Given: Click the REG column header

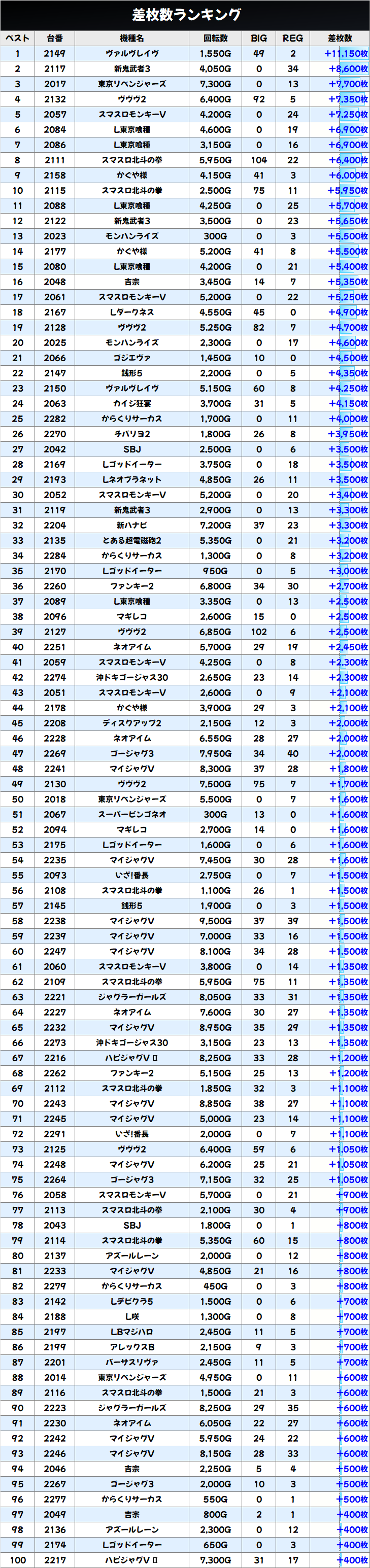Looking at the screenshot, I should point(293,39).
